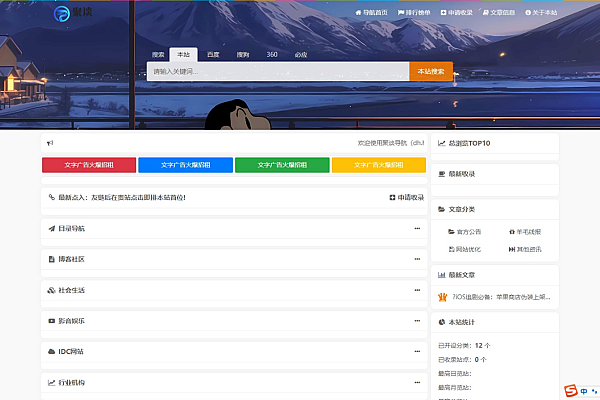Open the 其他资讯 article category
The image size is (600, 400).
point(525,249)
